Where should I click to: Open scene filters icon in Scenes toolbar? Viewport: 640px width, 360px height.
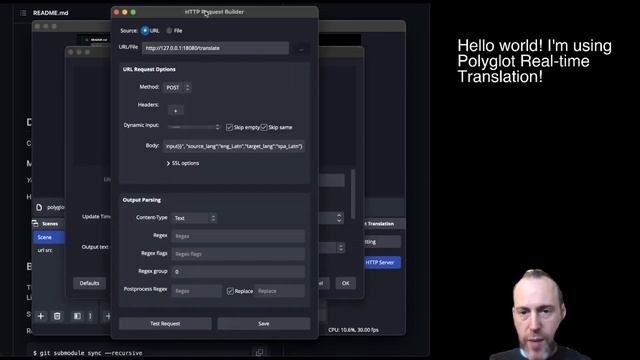coord(77,316)
